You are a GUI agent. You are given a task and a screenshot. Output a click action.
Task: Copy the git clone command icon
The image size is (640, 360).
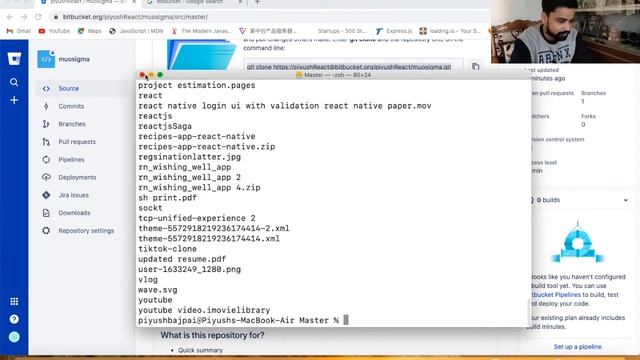click(x=476, y=66)
